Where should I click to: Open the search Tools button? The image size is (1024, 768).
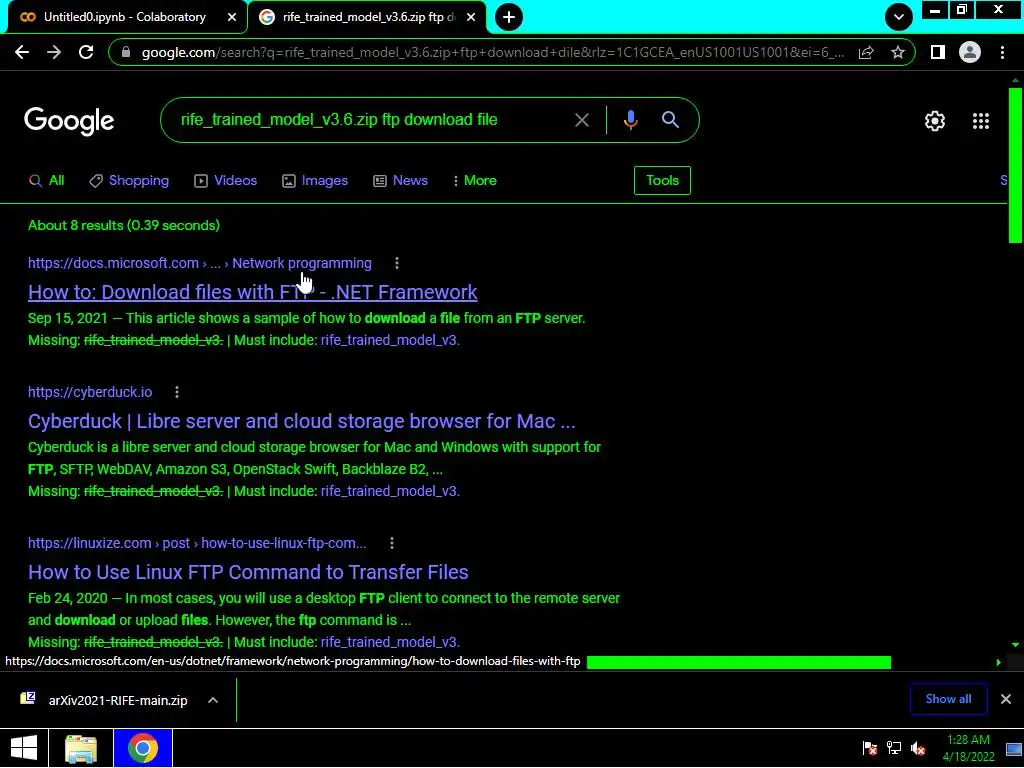662,180
